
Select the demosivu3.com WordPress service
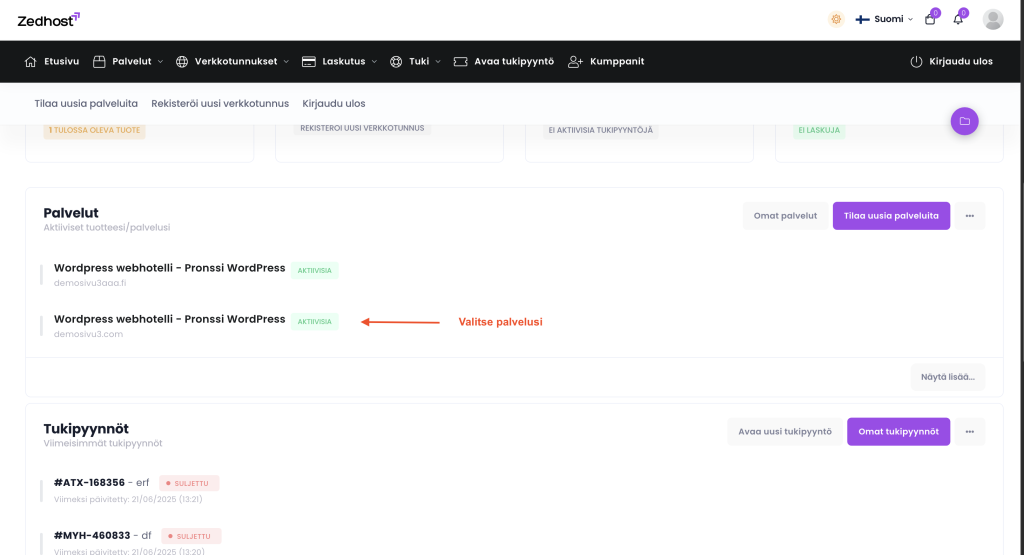pyautogui.click(x=169, y=320)
